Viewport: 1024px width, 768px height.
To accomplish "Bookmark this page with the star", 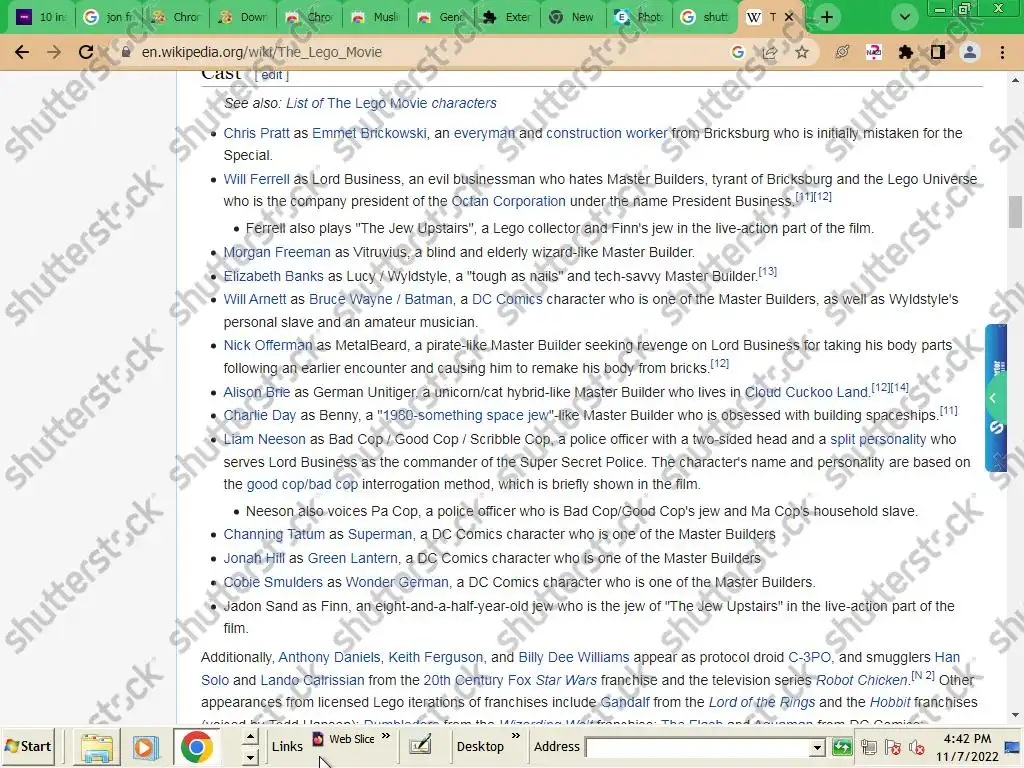I will click(802, 52).
